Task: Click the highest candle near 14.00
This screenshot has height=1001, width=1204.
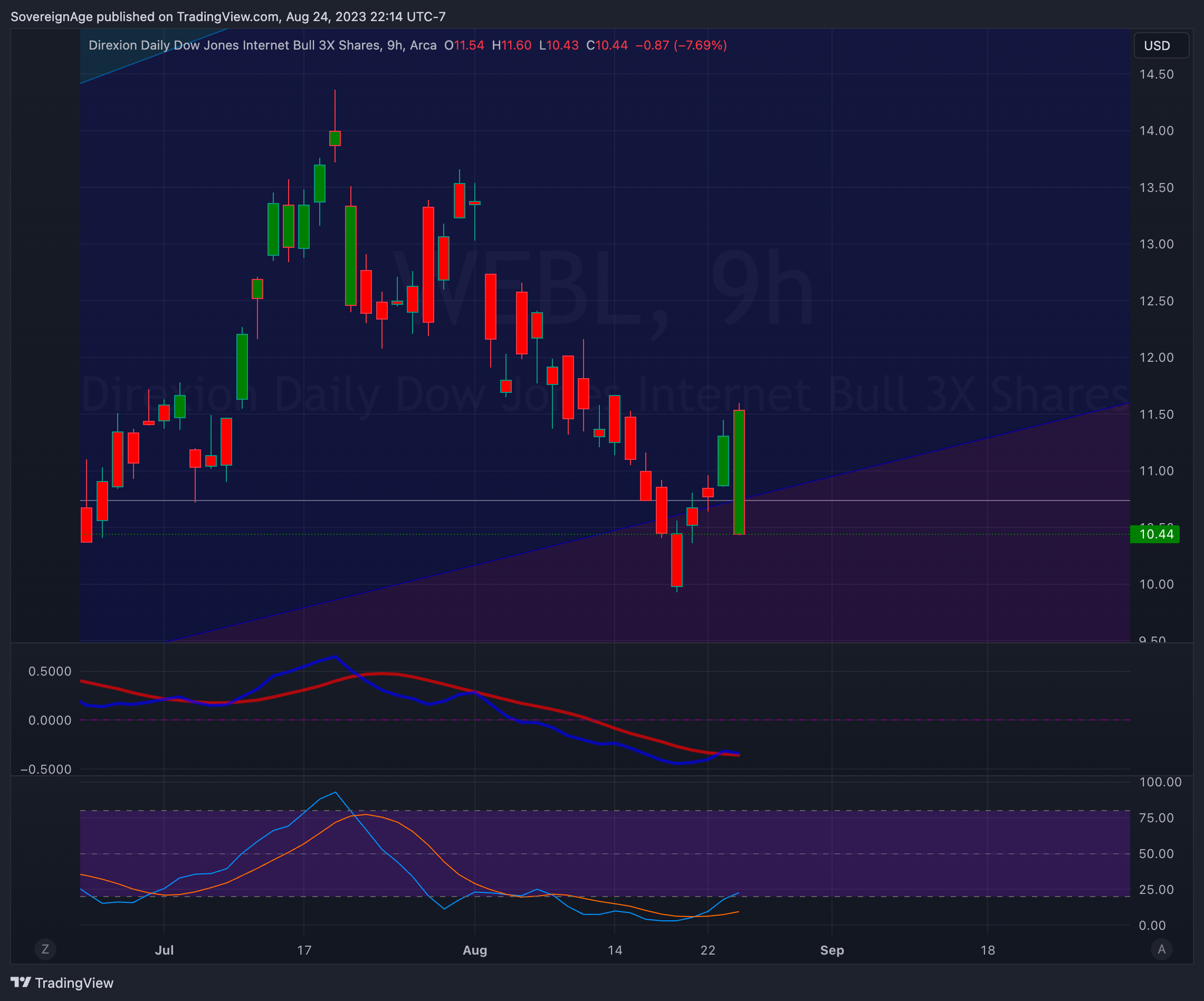Action: coord(335,138)
